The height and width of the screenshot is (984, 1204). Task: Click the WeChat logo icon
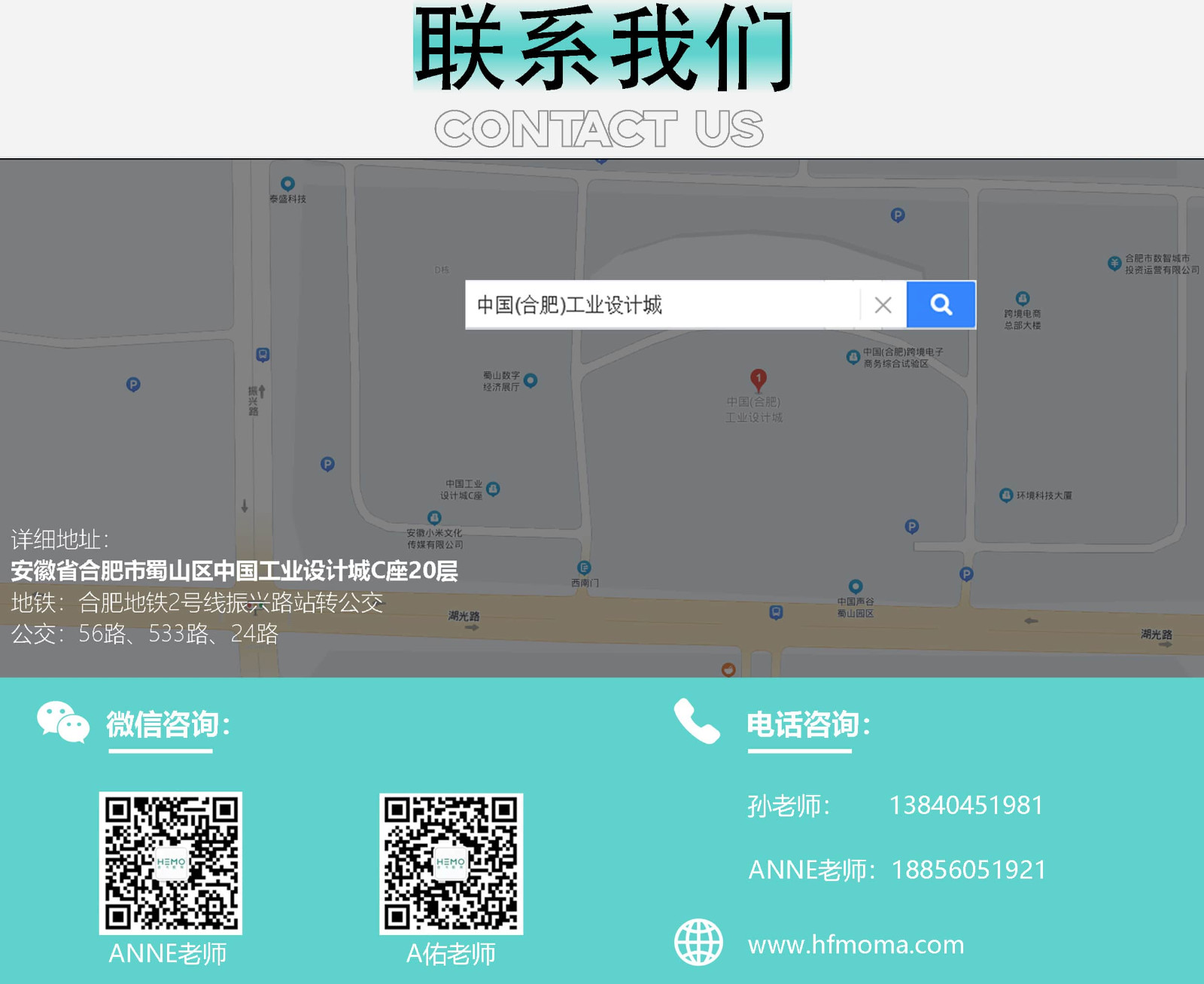tap(63, 722)
